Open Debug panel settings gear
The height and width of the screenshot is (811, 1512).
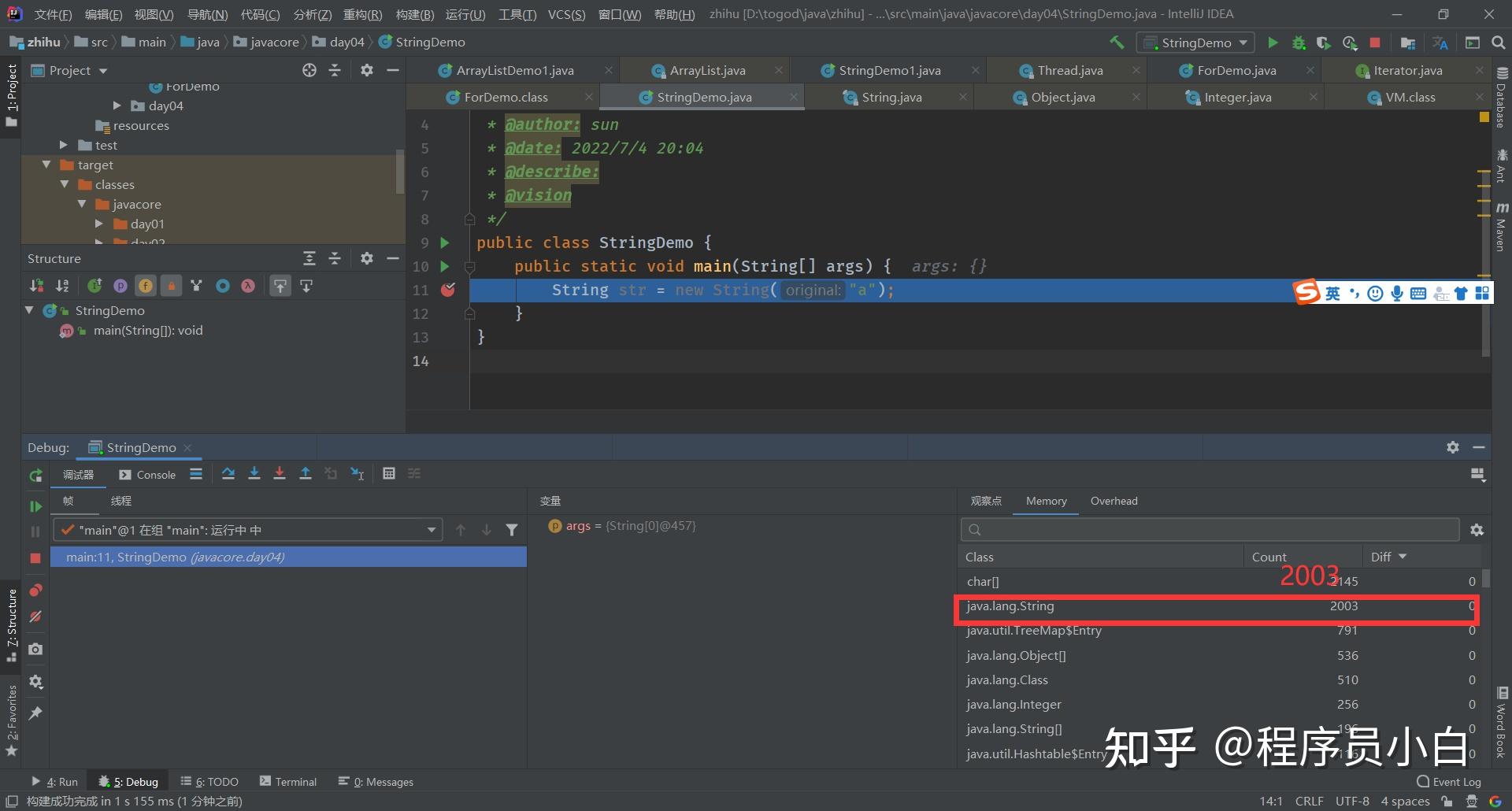[1453, 447]
